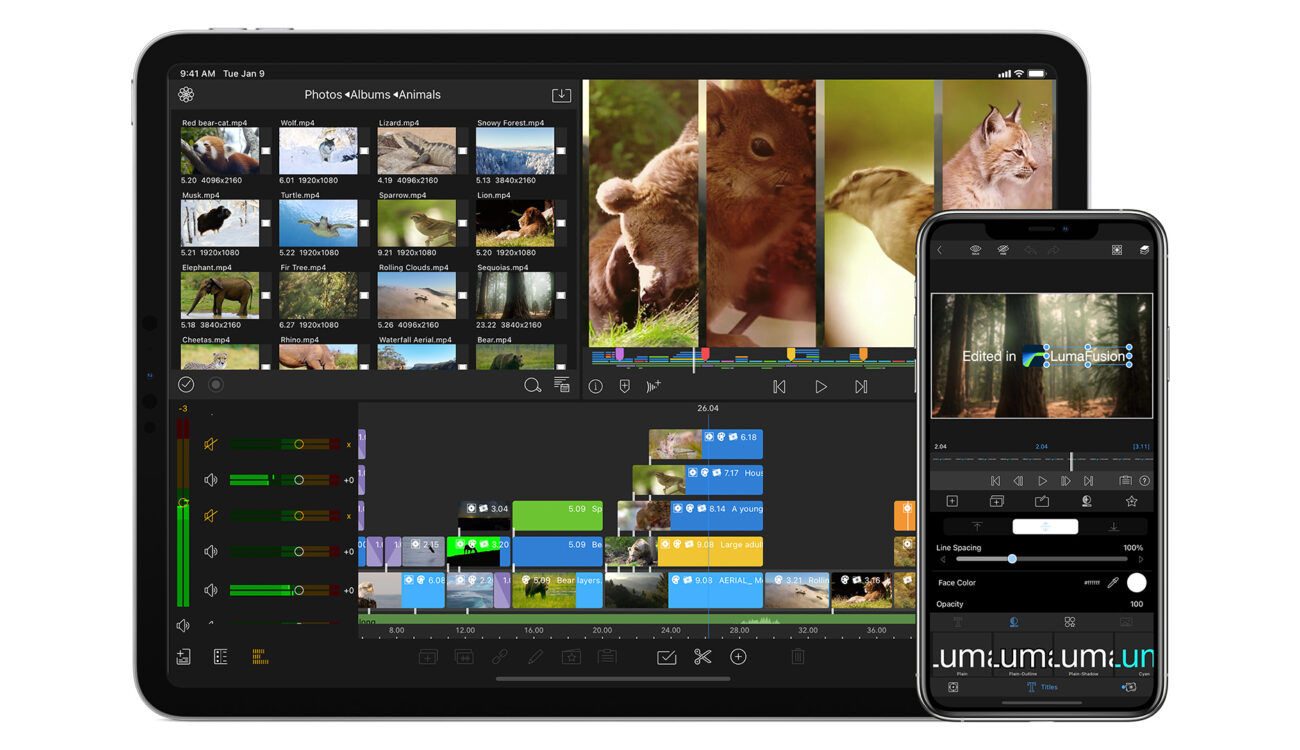The image size is (1300, 750).
Task: Tap the grid icon in iPhone top bar
Action: coord(1117,250)
